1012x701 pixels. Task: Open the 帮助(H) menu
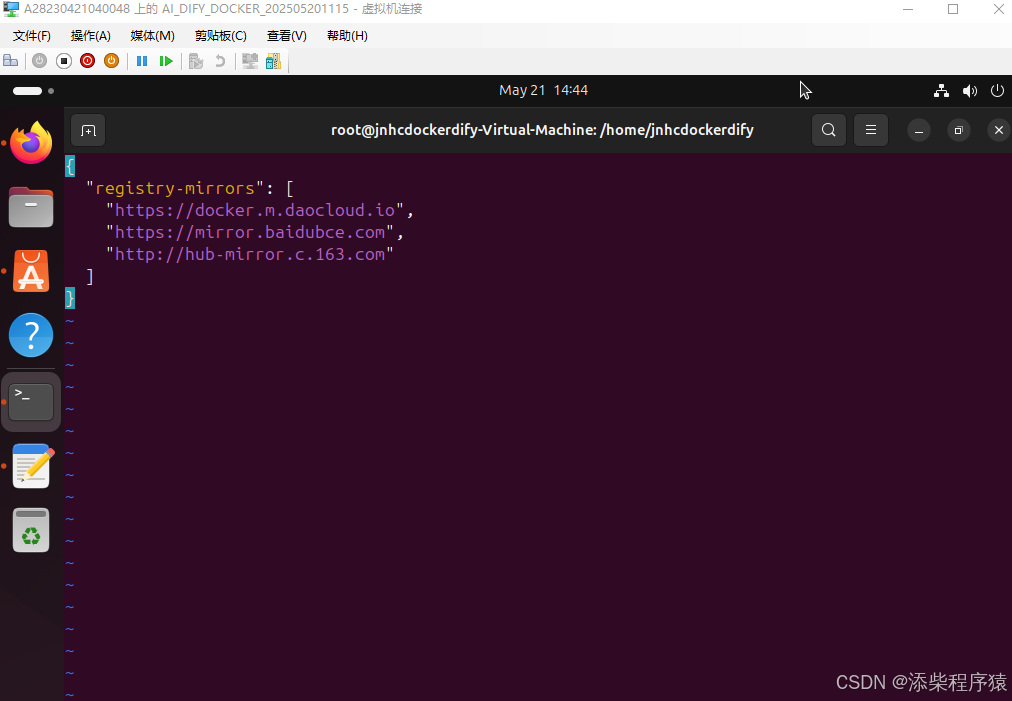click(x=347, y=36)
